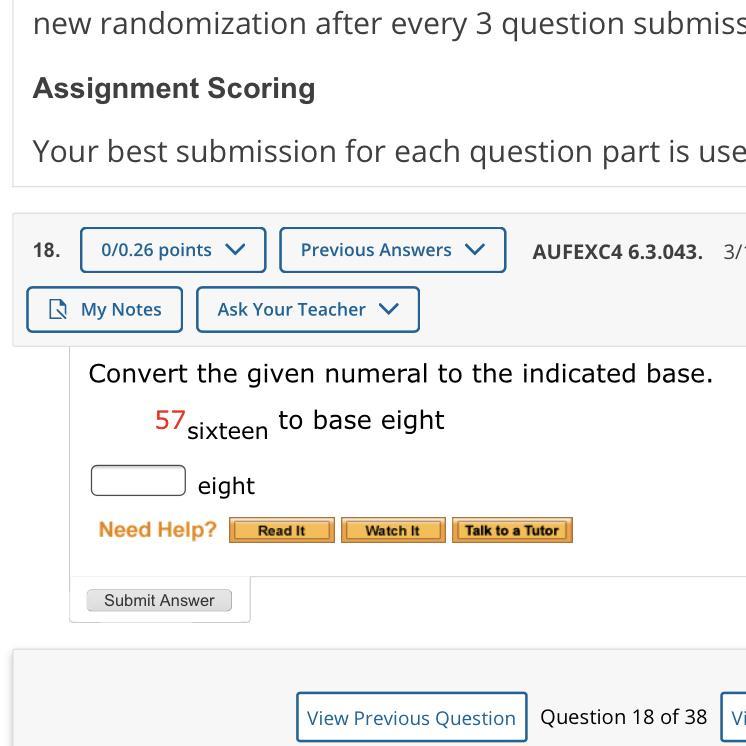Screen dimensions: 746x746
Task: Click the question number 18 label
Action: tap(46, 250)
